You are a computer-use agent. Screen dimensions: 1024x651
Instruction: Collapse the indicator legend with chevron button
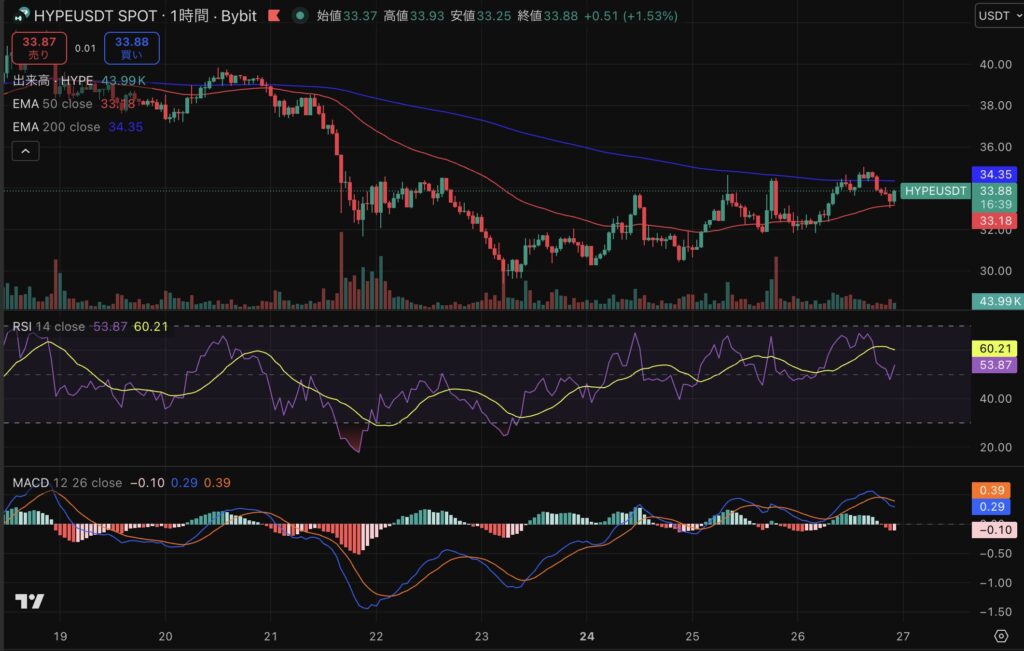tap(25, 151)
